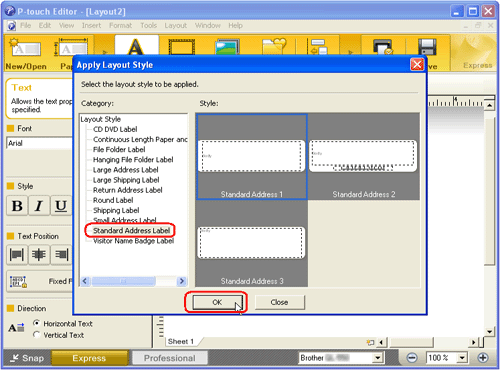Select CD DVD Label category

coord(115,129)
